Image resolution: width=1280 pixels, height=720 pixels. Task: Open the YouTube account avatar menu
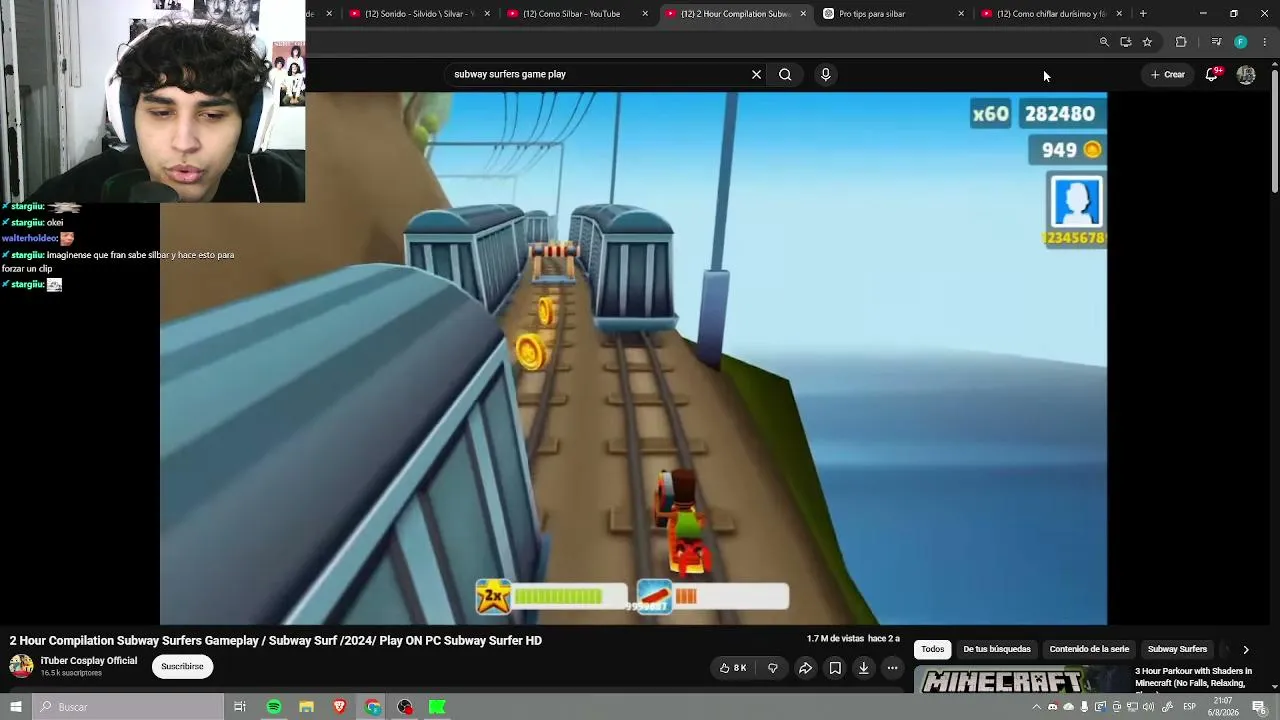(x=1246, y=74)
